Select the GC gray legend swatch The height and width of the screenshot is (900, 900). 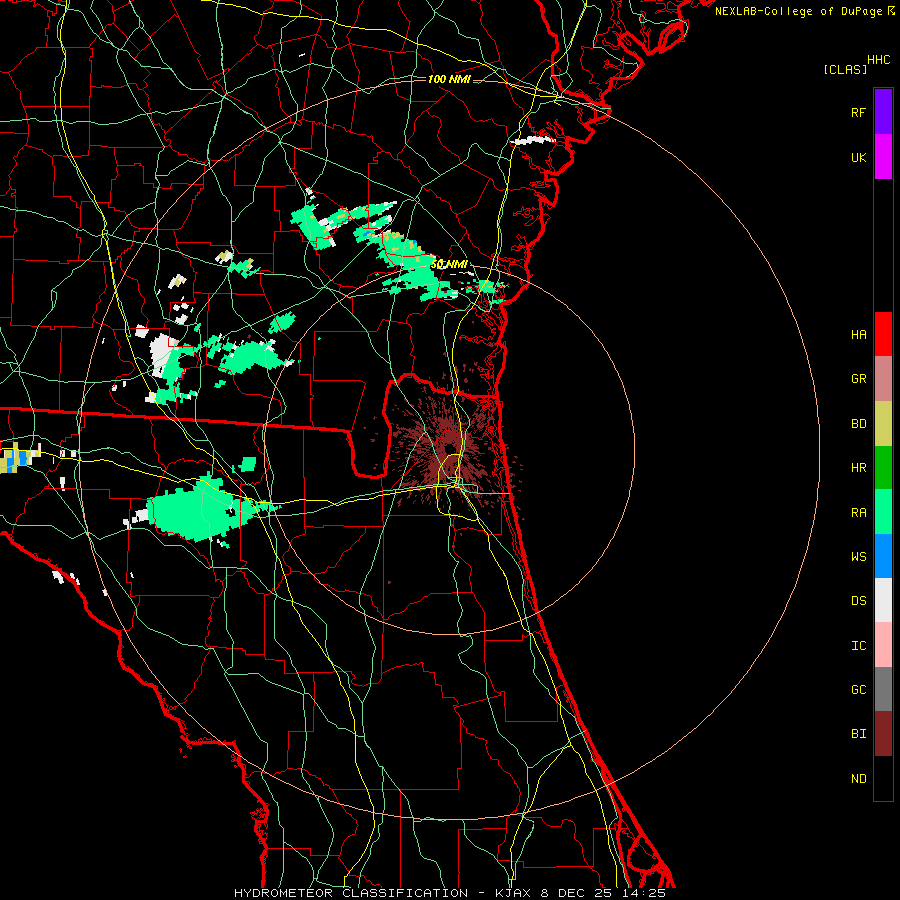(883, 689)
